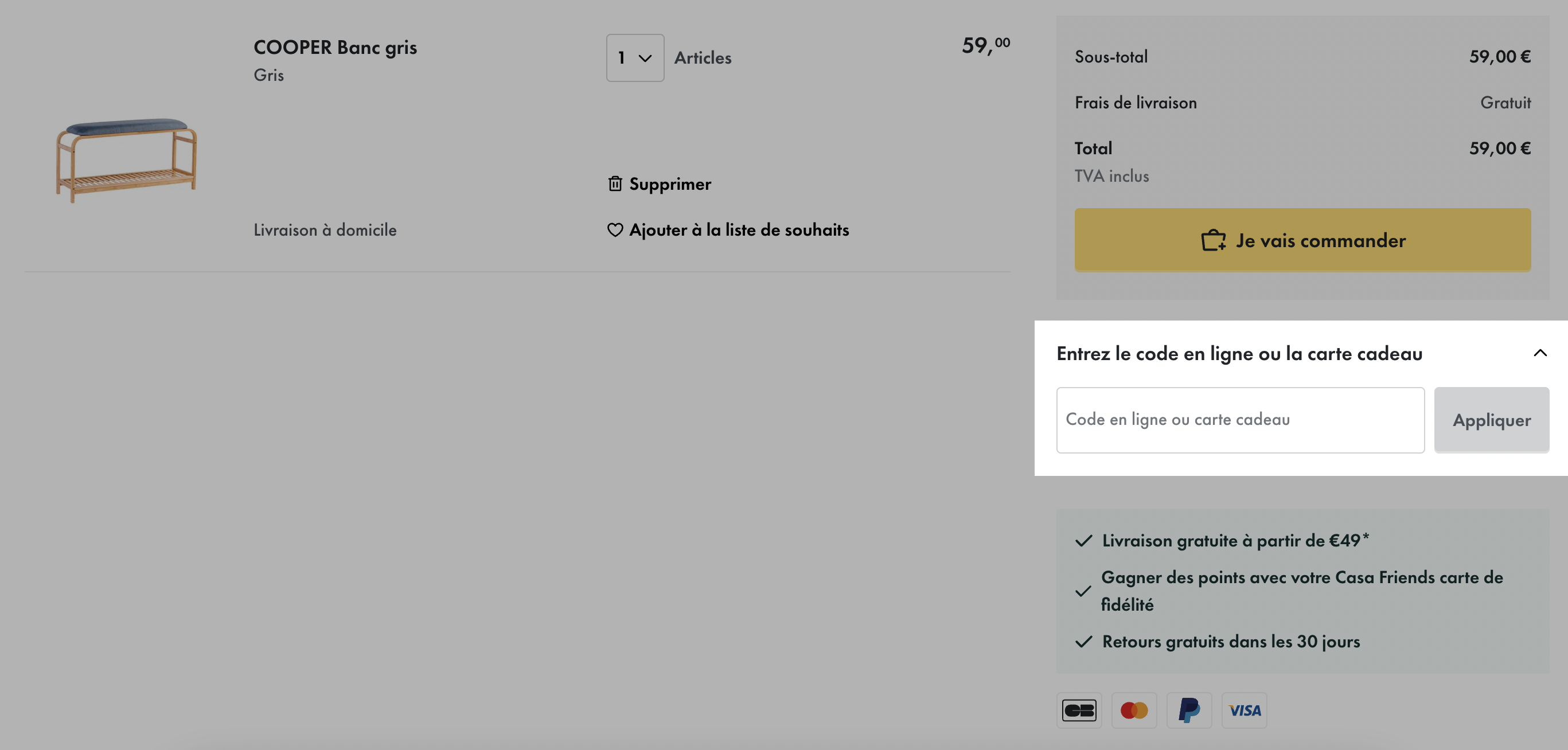The image size is (1568, 750).
Task: Click the Retours gratuits dans les 30 jours text
Action: pos(1231,642)
